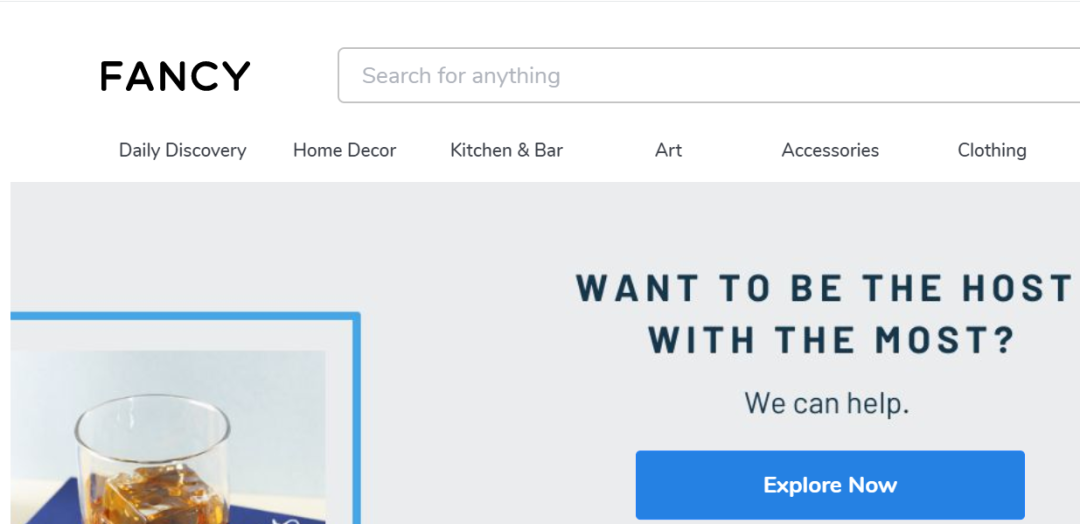Image resolution: width=1080 pixels, height=524 pixels.
Task: Click the Search for anything placeholder text
Action: [461, 76]
